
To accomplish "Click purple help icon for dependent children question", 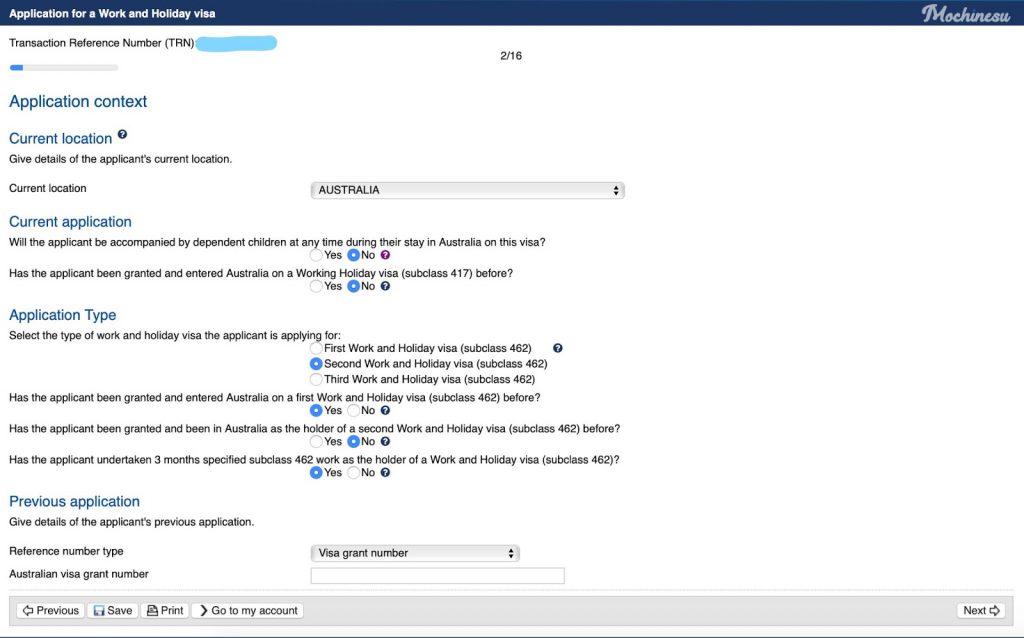I will [385, 255].
